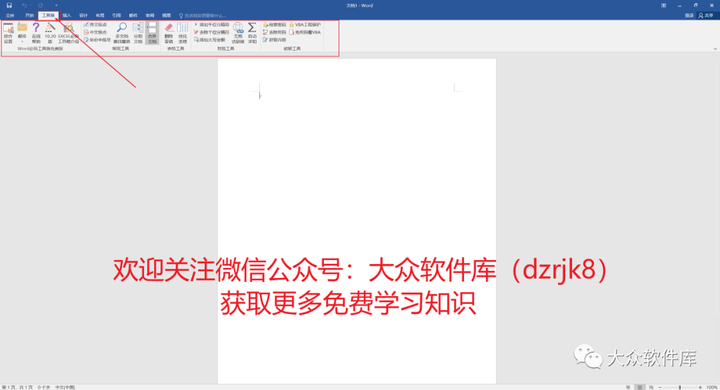The width and height of the screenshot is (720, 390).
Task: Click the 中文(中国) language indicator
Action: click(65, 387)
